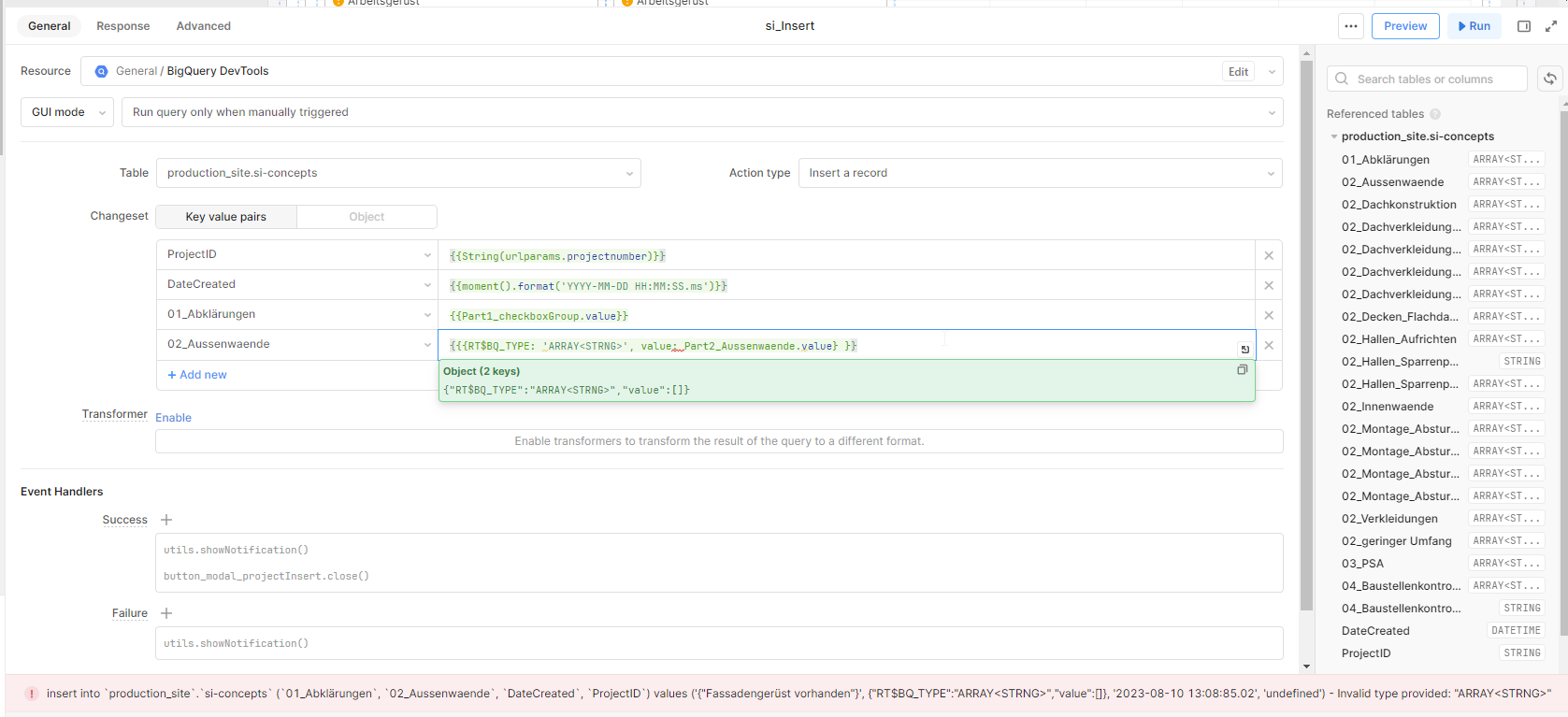Open the Table selection dropdown
The height and width of the screenshot is (717, 1568).
398,173
